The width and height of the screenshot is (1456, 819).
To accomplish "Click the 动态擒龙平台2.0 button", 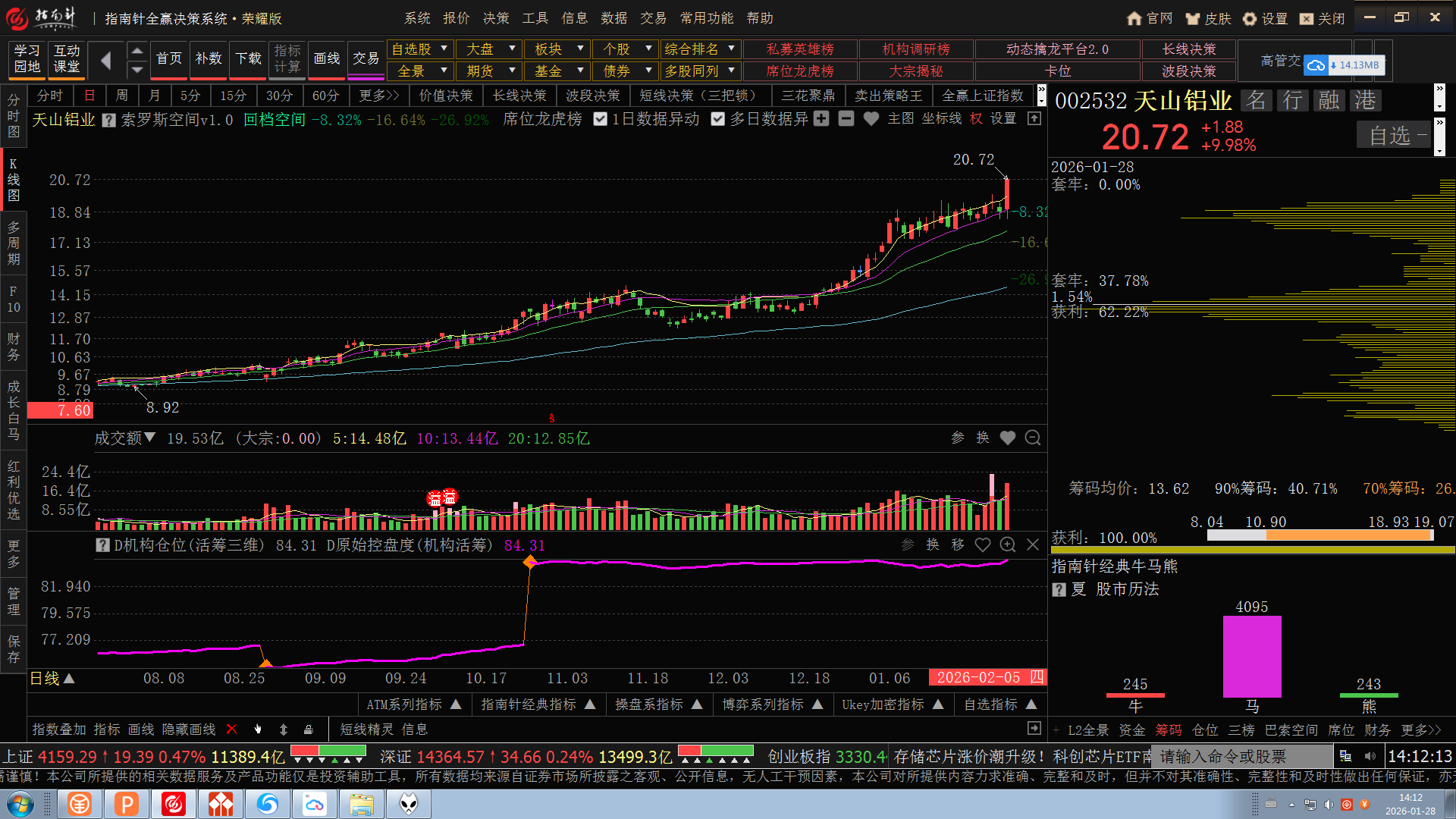I will 1057,49.
